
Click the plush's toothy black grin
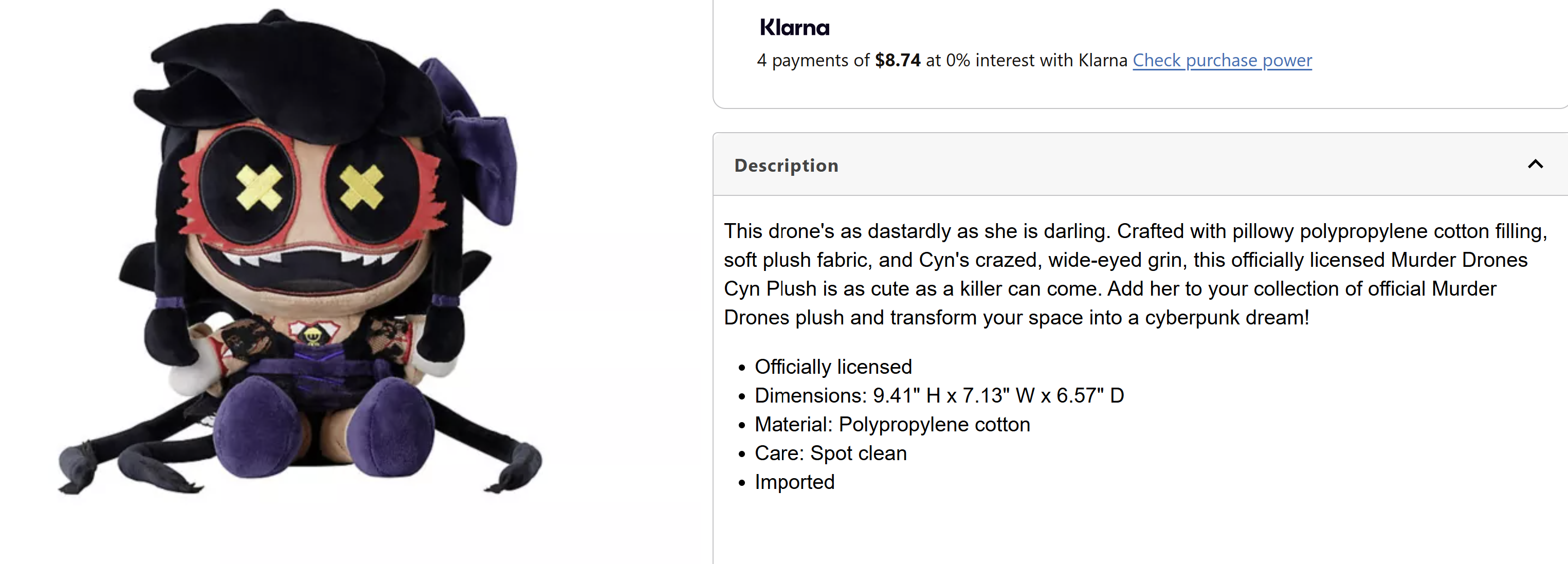(x=311, y=268)
